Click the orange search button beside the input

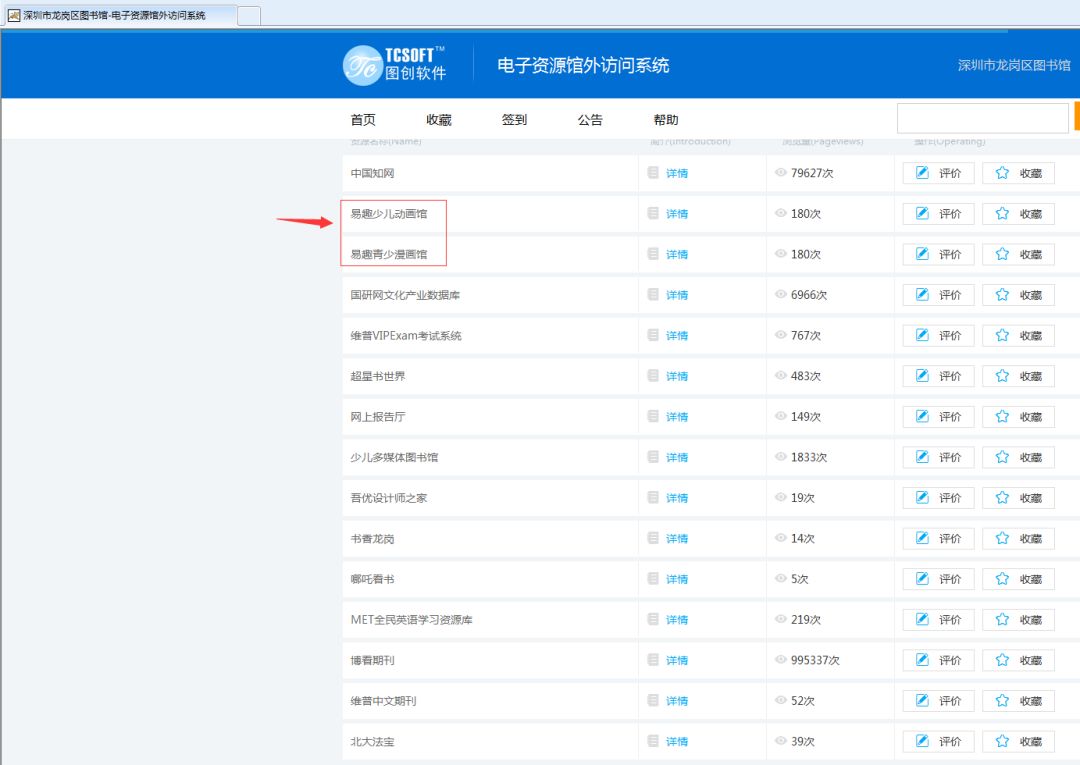(1077, 118)
